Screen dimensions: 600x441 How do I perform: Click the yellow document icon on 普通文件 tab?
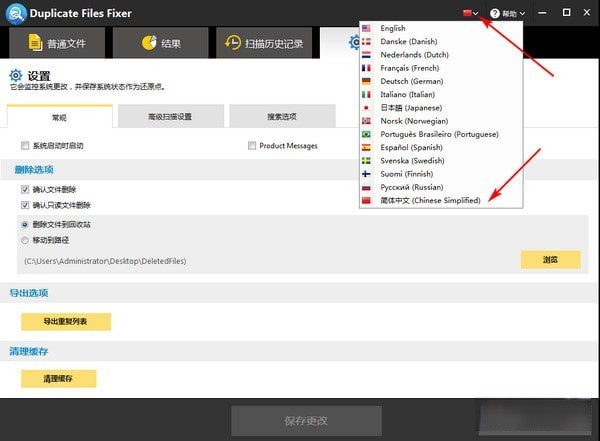[x=35, y=42]
